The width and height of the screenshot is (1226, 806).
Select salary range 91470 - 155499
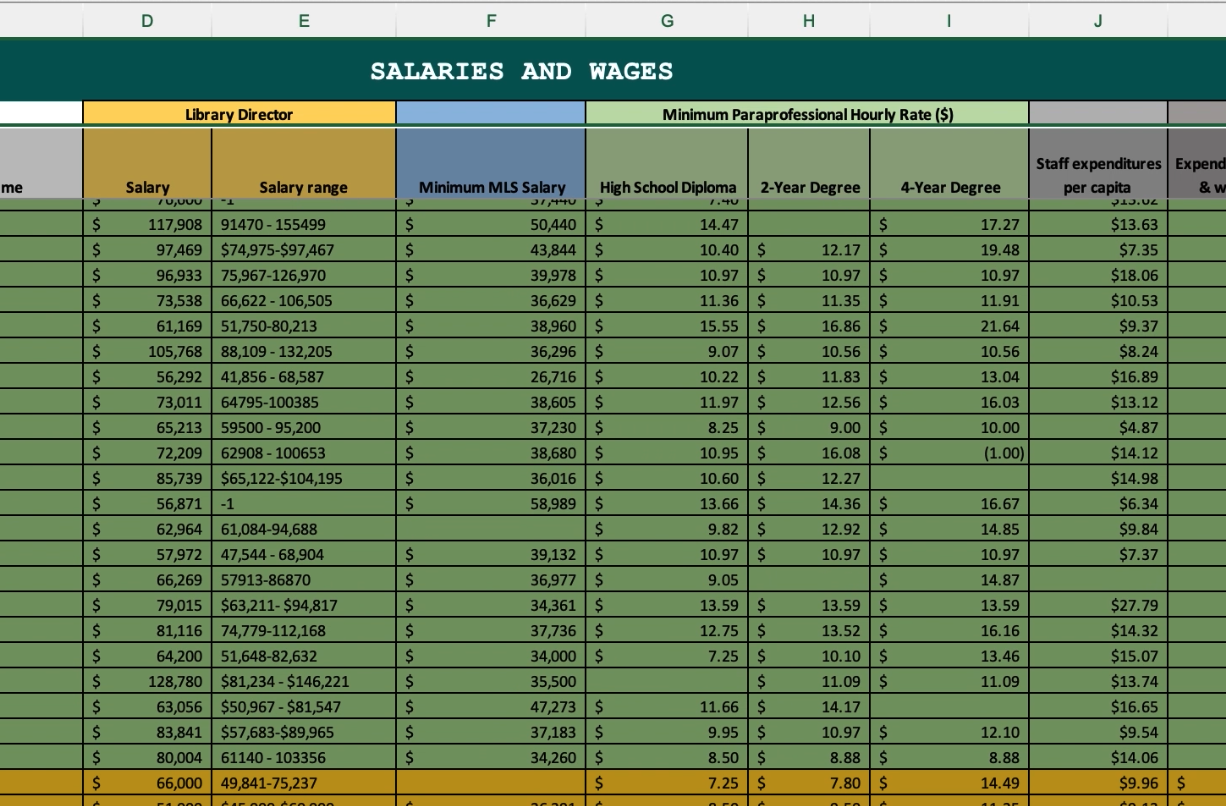click(304, 226)
